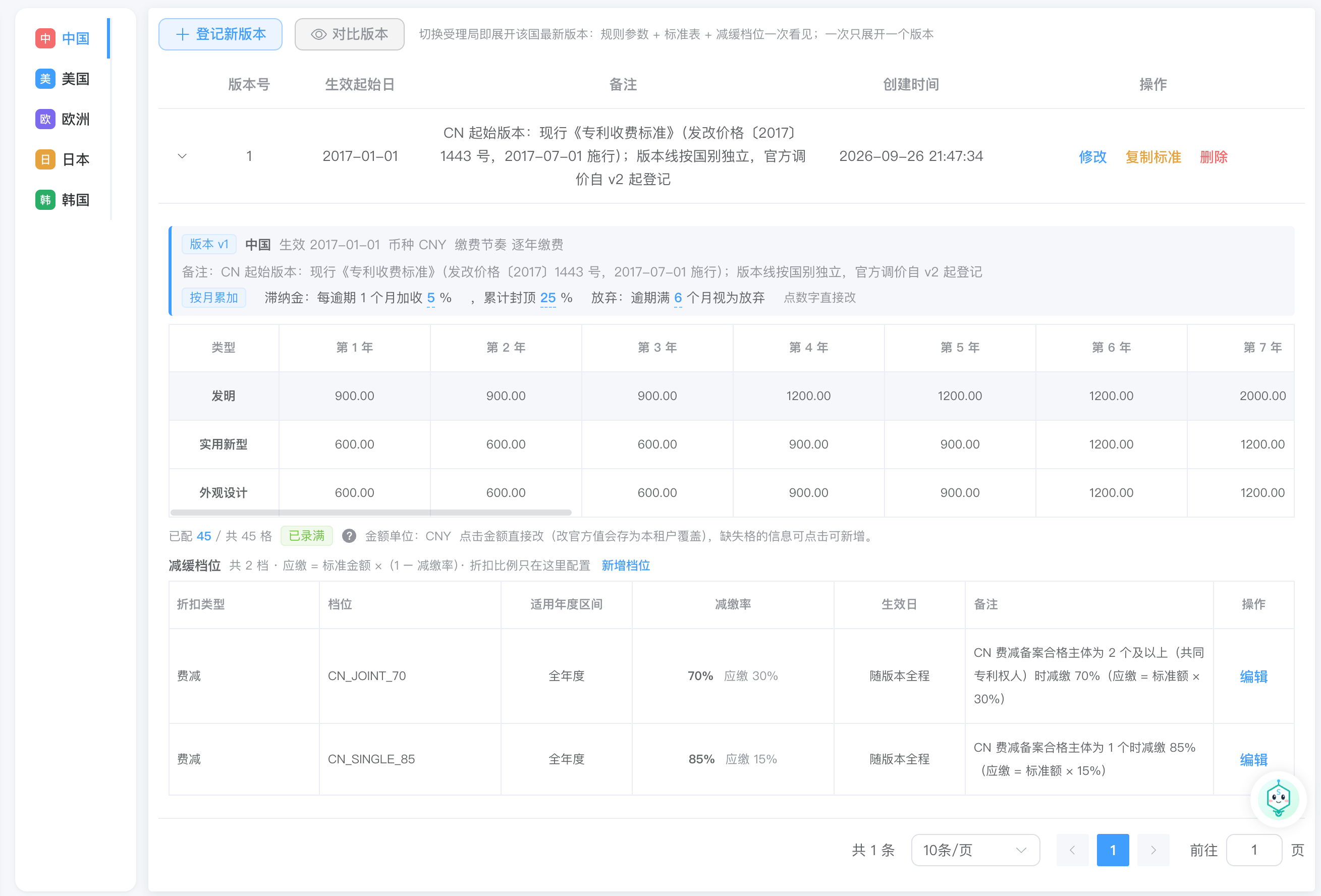Click 修改 link for version 1
This screenshot has width=1321, height=896.
(1092, 156)
